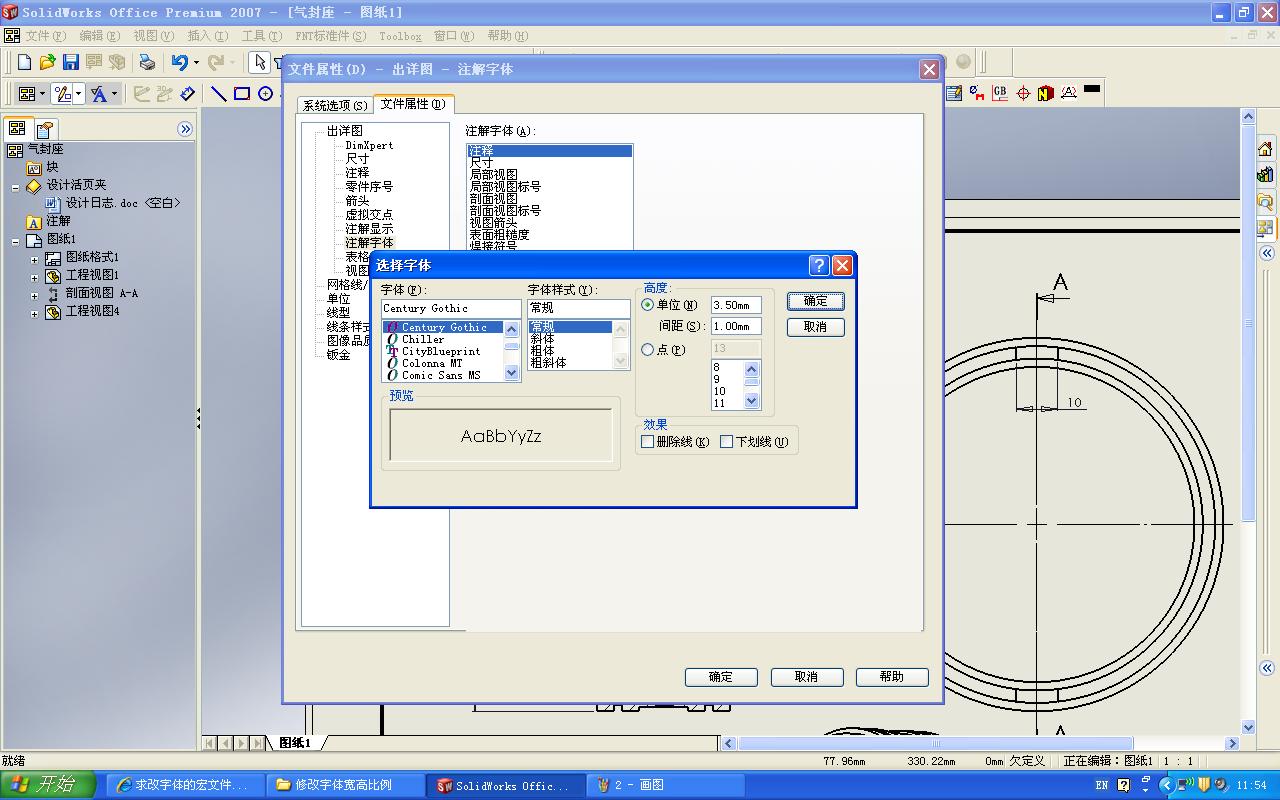The height and width of the screenshot is (800, 1280).
Task: Click the Undo arrow icon
Action: pyautogui.click(x=179, y=63)
